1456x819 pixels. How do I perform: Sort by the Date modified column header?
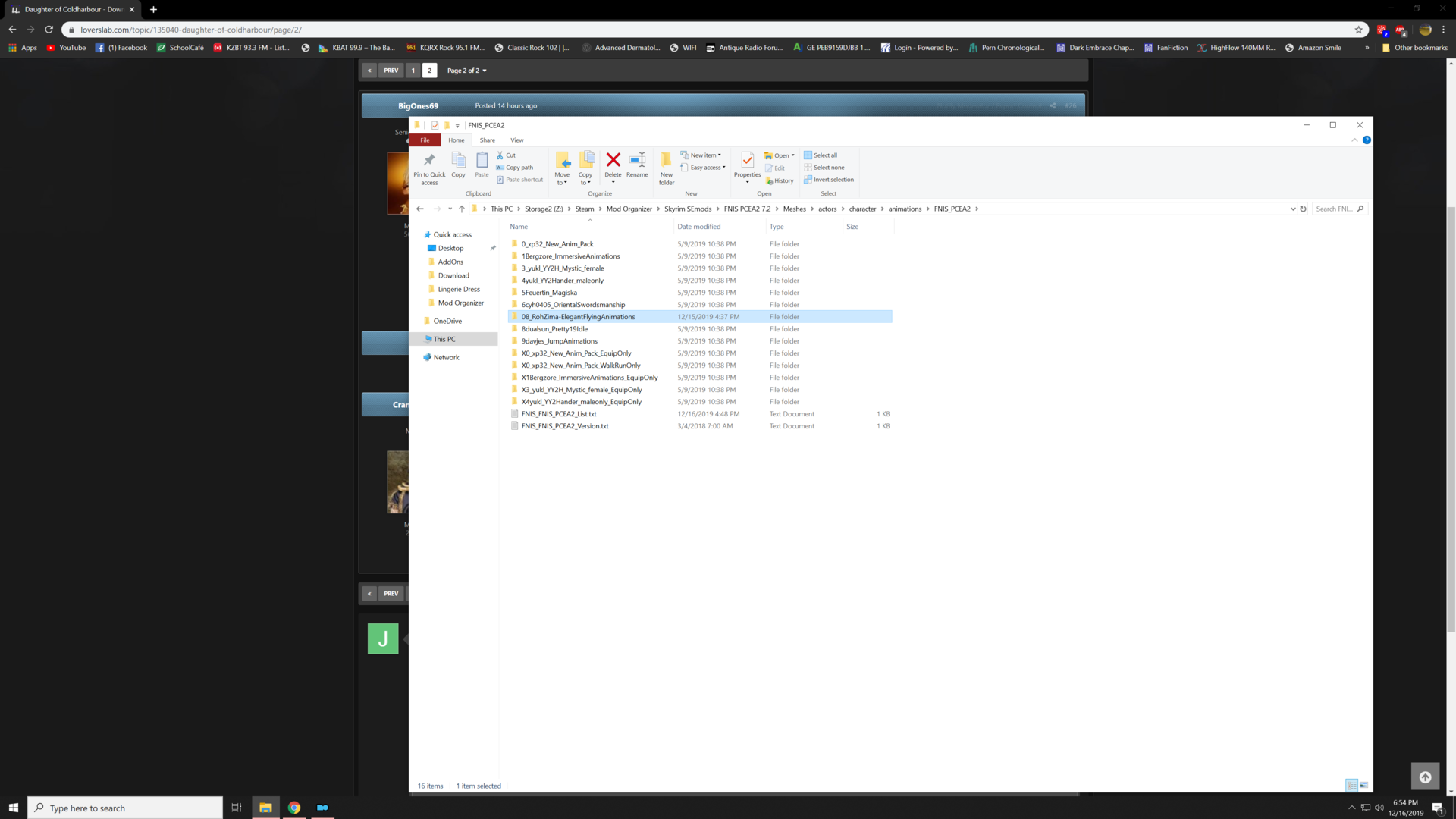pos(698,227)
